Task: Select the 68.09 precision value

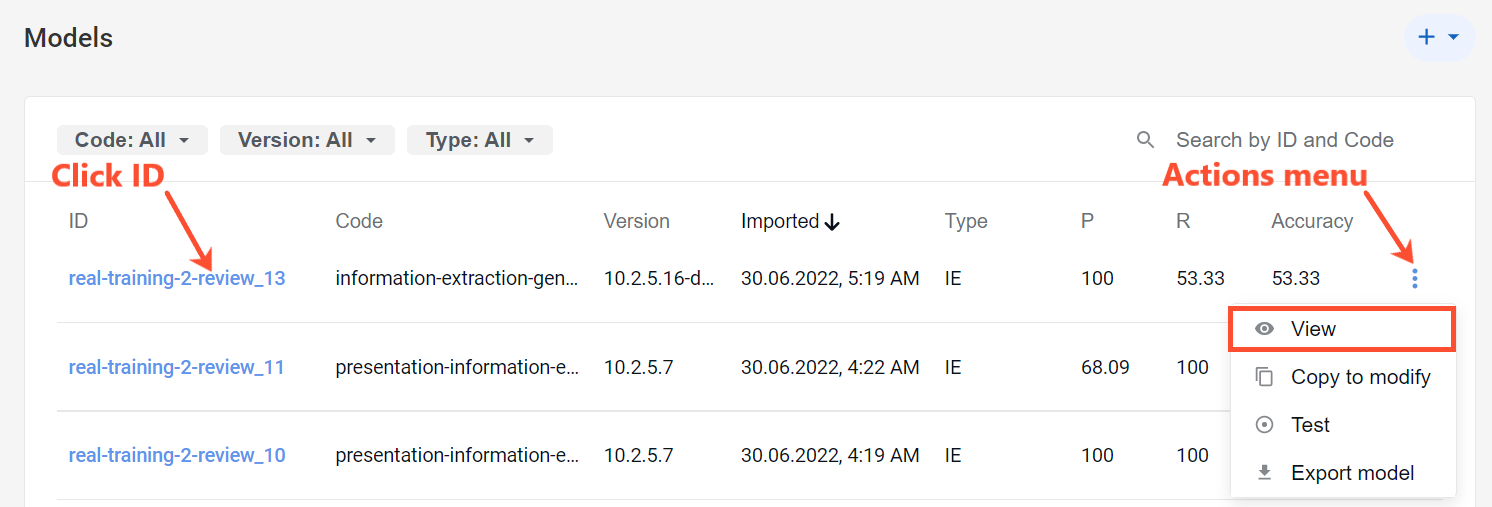Action: [x=1105, y=367]
